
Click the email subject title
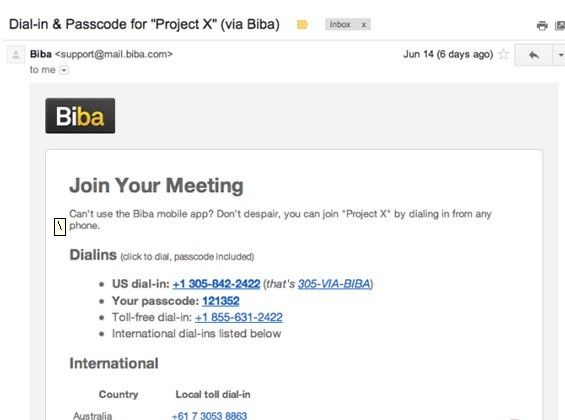(x=144, y=24)
